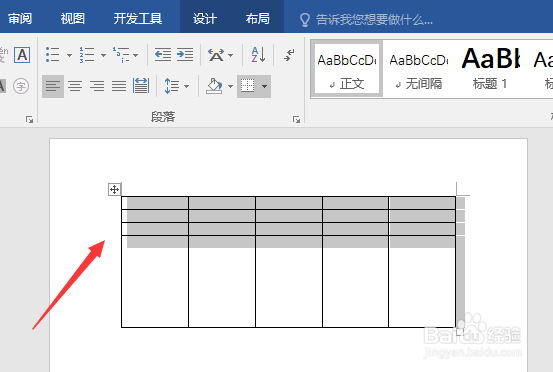553x372 pixels.
Task: Click the enclosed character 字 icon
Action: pyautogui.click(x=21, y=86)
